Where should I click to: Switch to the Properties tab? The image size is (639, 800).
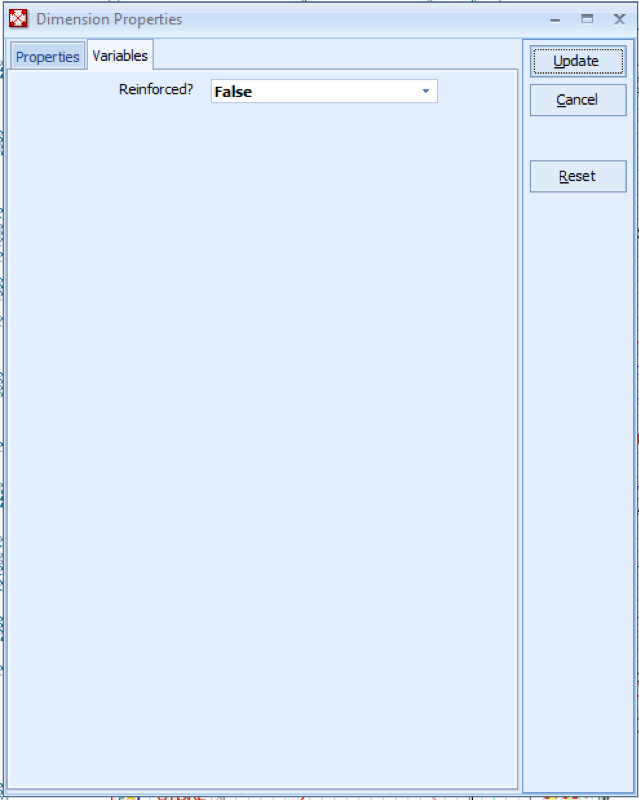(x=47, y=57)
